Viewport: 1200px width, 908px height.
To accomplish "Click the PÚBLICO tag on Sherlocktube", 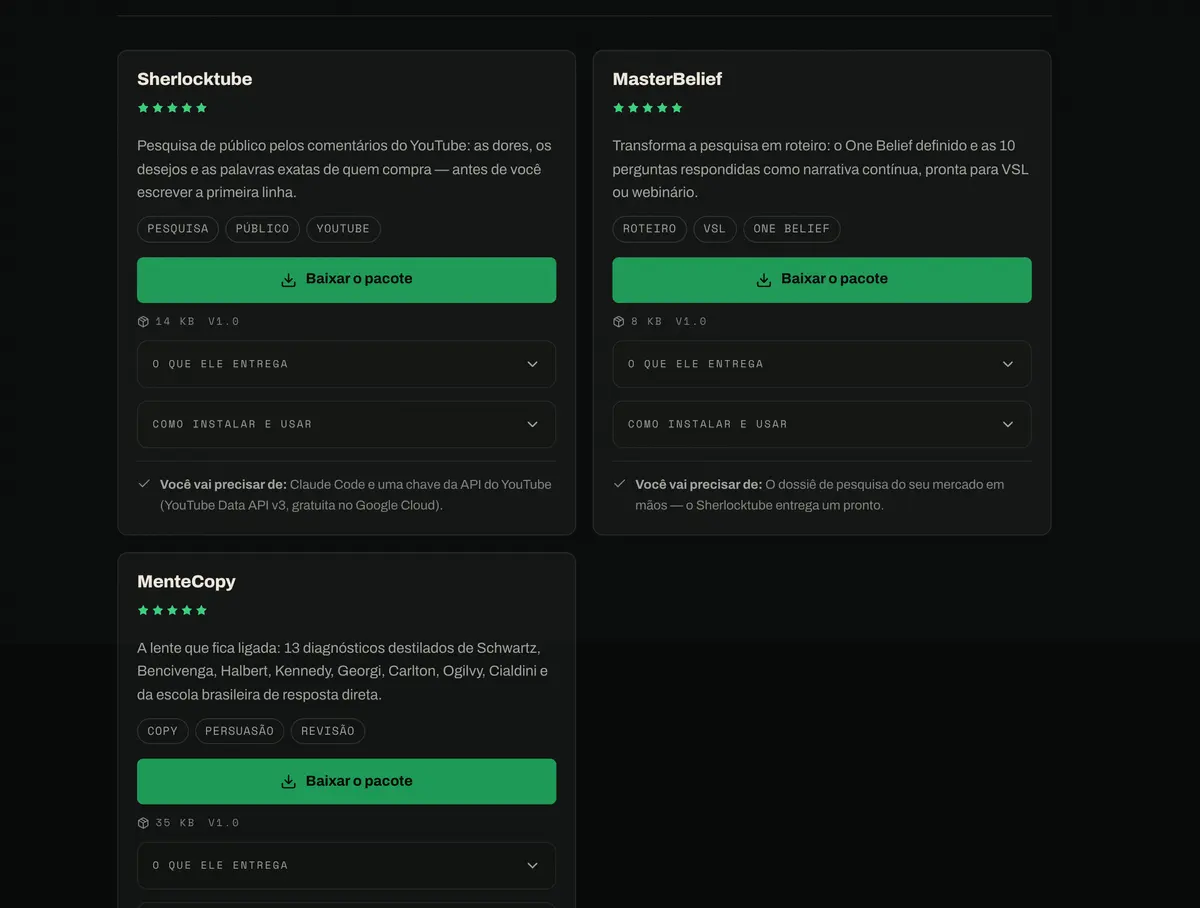I will click(x=262, y=229).
